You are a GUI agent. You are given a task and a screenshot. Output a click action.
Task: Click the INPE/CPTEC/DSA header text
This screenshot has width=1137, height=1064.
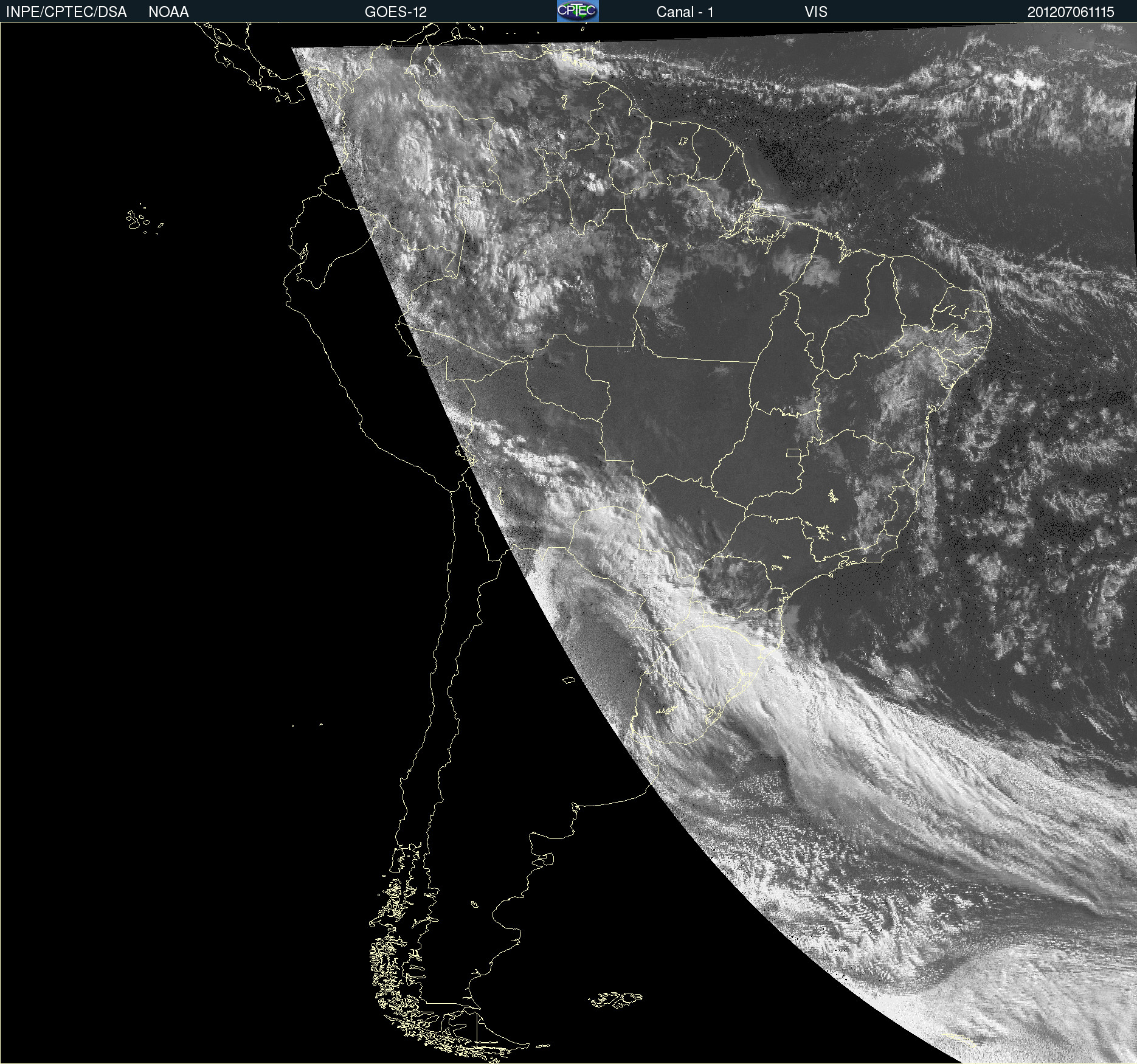click(x=66, y=12)
